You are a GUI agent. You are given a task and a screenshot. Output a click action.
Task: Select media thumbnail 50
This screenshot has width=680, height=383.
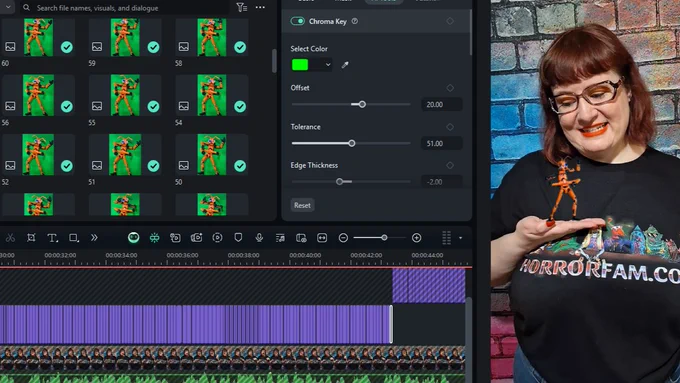212,155
